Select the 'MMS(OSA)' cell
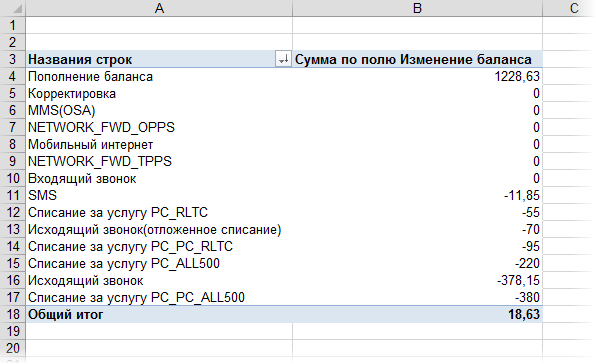Image resolution: width=596 pixels, height=364 pixels. point(159,110)
